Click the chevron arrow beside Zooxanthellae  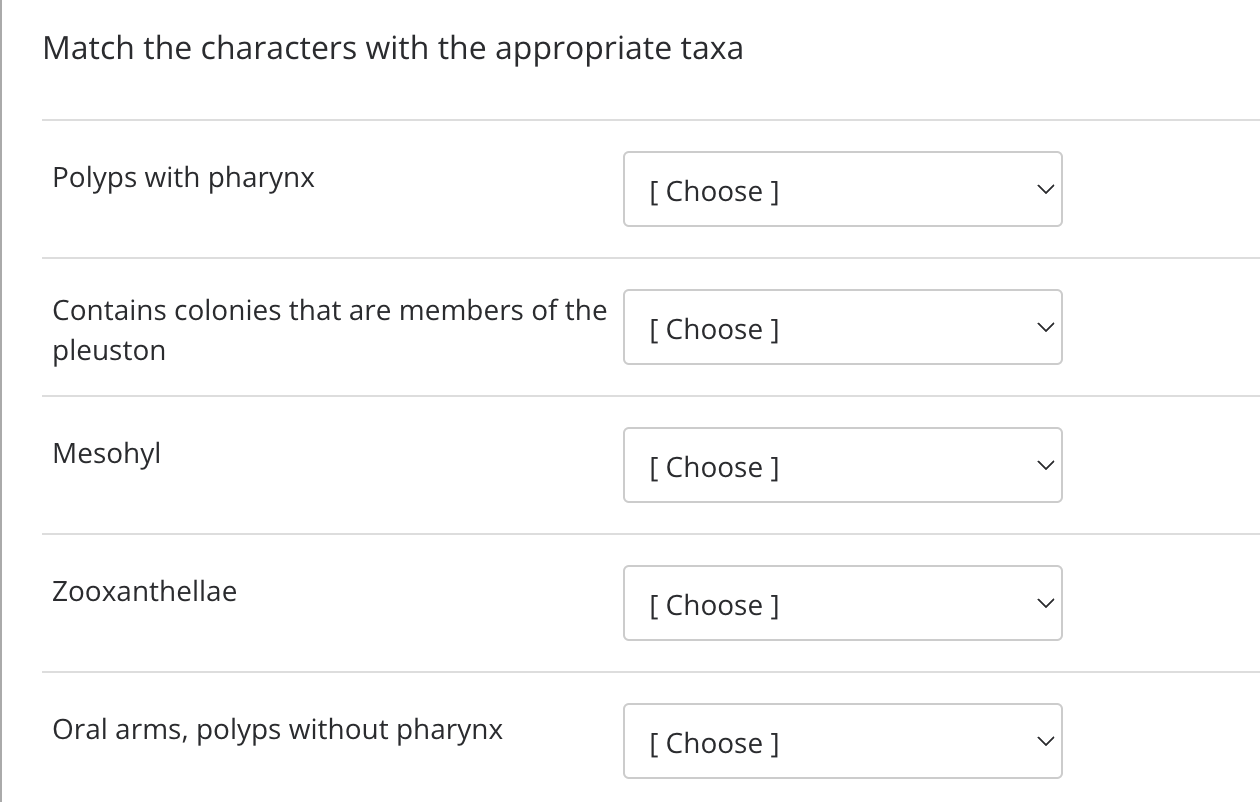tap(1044, 603)
